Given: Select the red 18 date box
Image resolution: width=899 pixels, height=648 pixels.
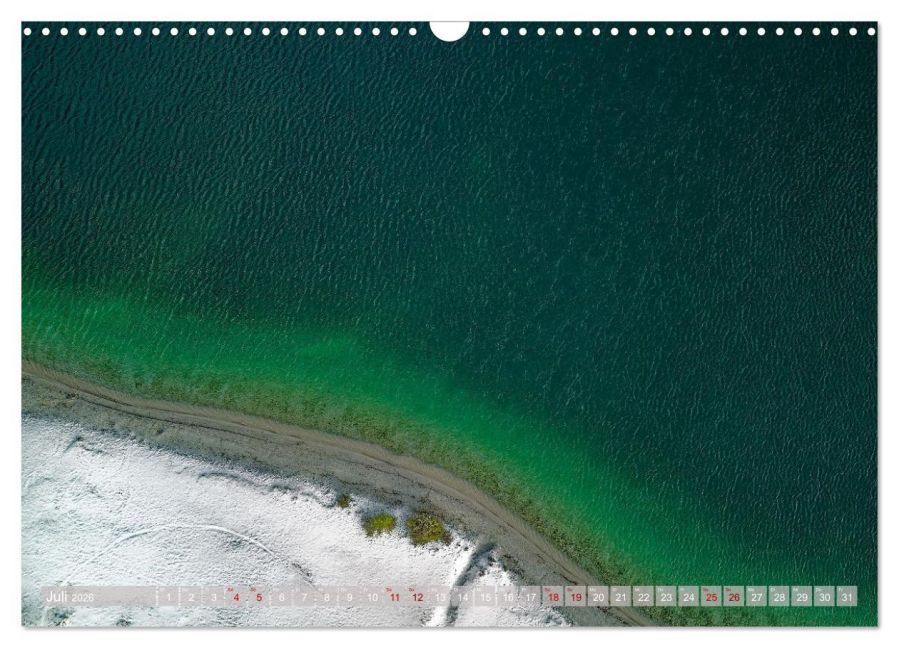Looking at the screenshot, I should 553,596.
